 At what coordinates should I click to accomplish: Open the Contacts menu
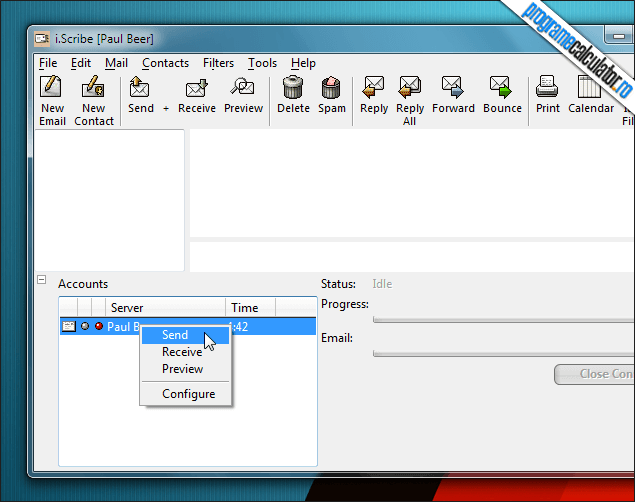coord(165,63)
